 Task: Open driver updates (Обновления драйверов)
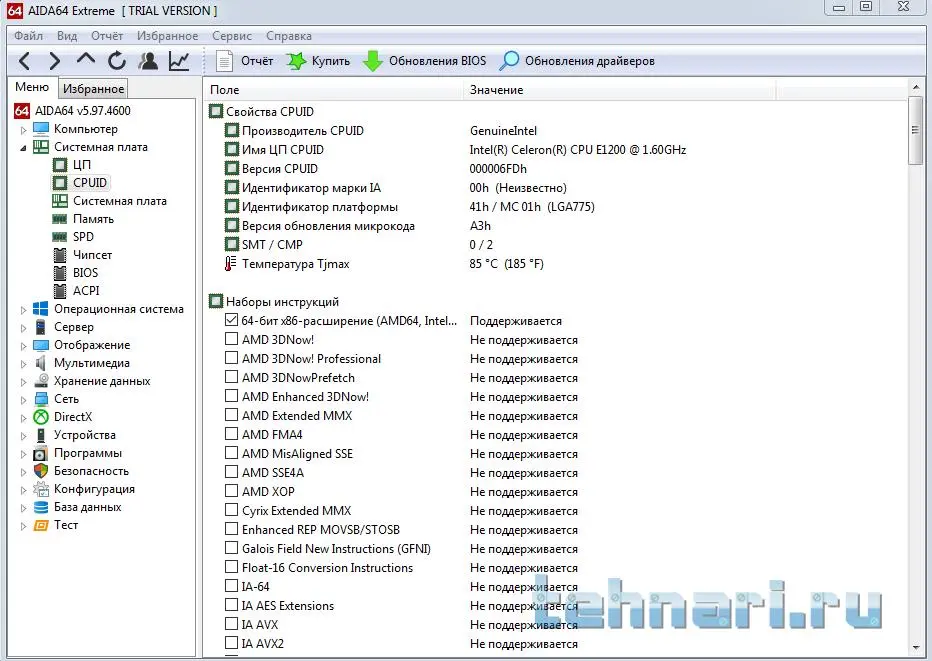pos(578,61)
